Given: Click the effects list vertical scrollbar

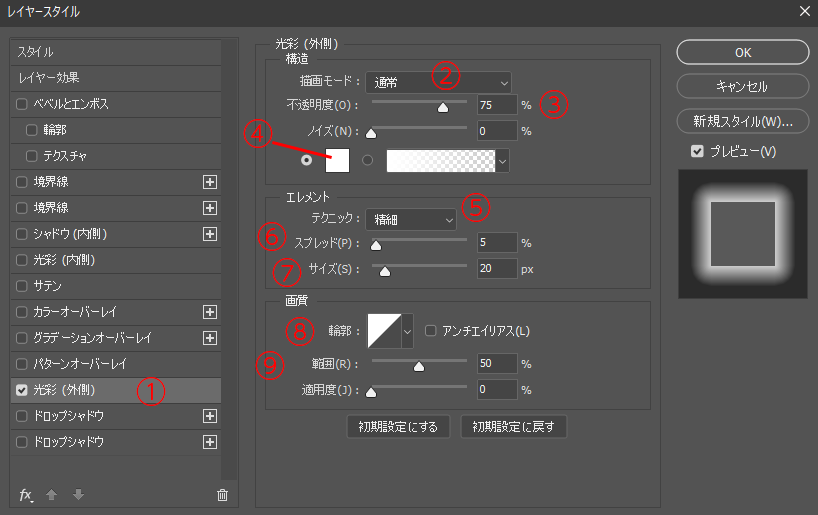Looking at the screenshot, I should pyautogui.click(x=229, y=259).
